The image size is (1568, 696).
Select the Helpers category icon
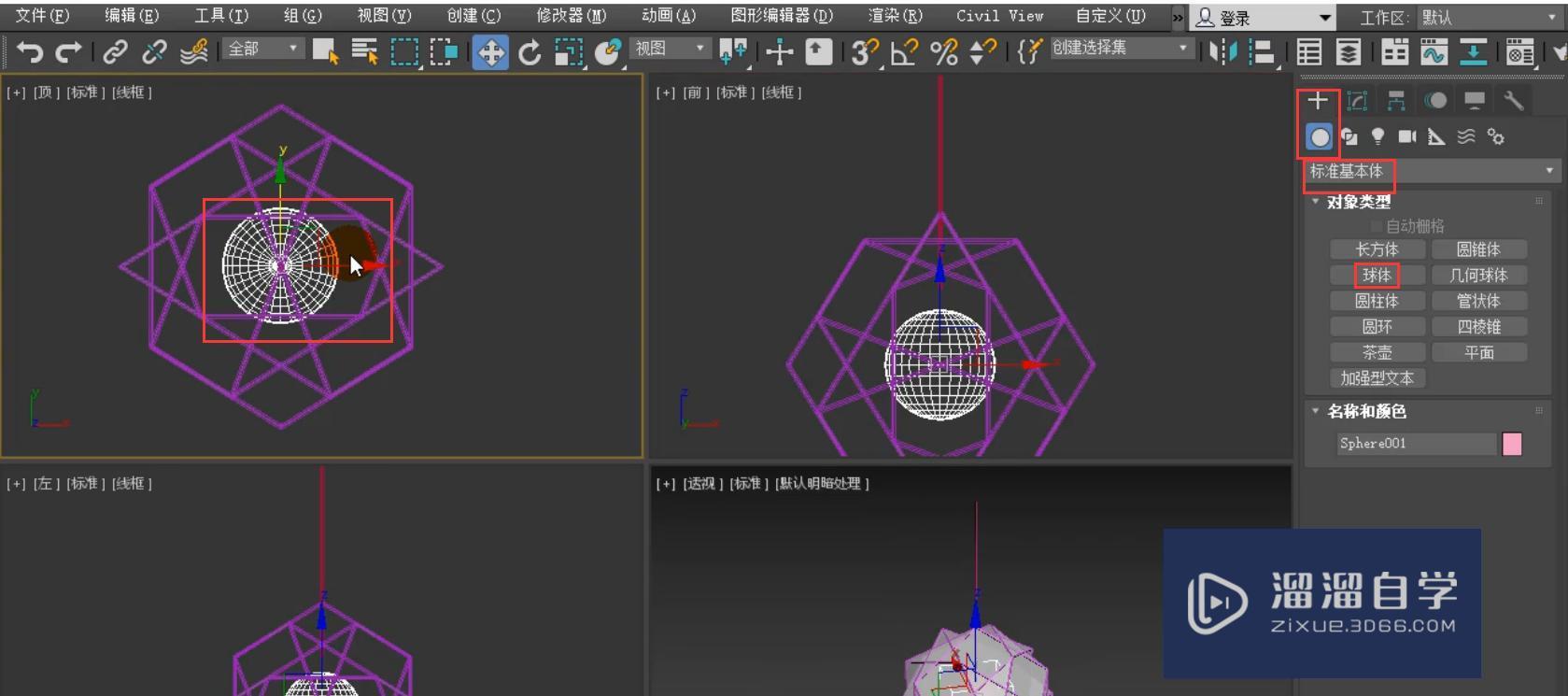(x=1436, y=137)
